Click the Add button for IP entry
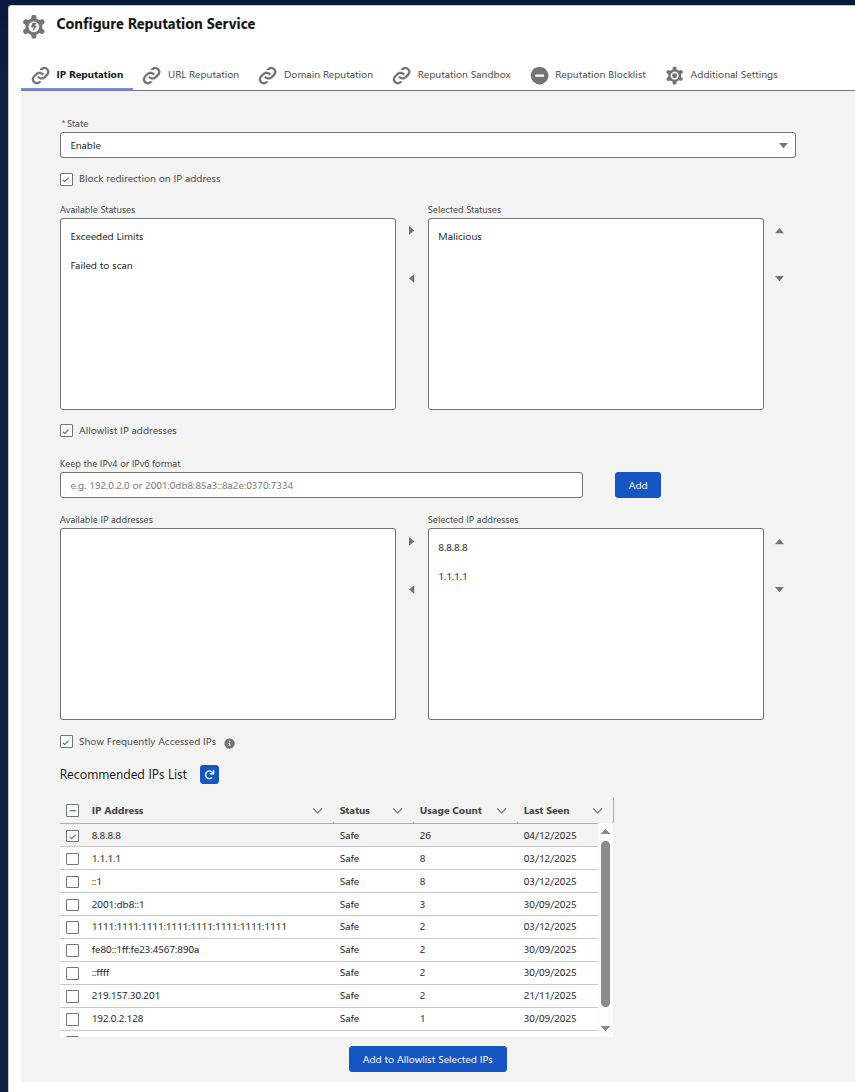This screenshot has height=1092, width=855. coord(637,485)
